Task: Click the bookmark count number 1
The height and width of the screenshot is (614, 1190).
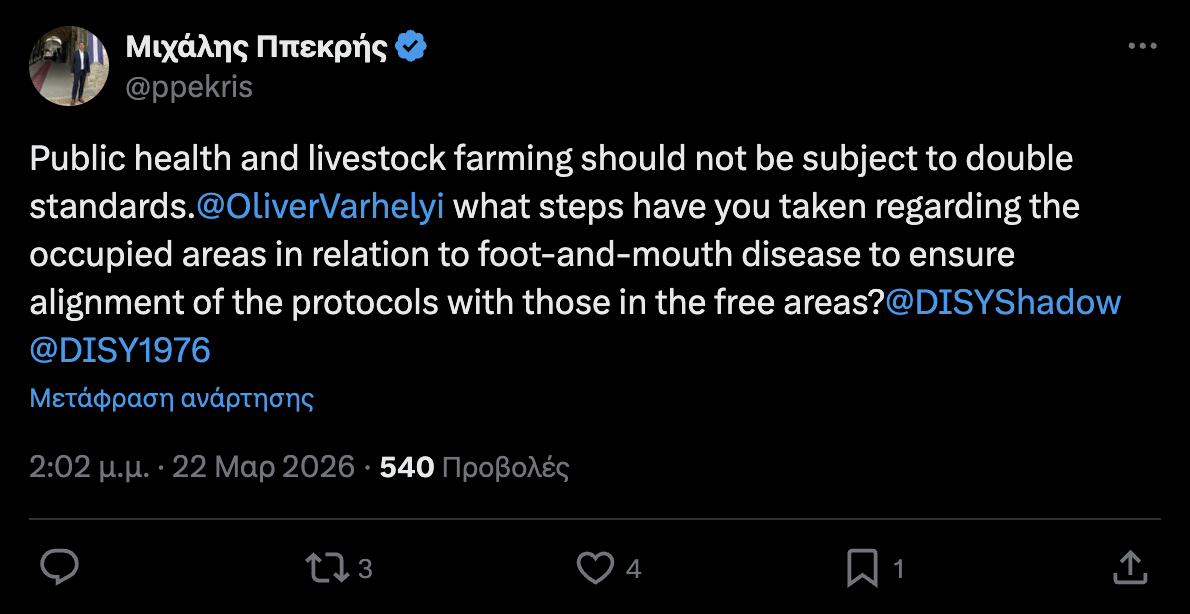Action: [x=898, y=569]
